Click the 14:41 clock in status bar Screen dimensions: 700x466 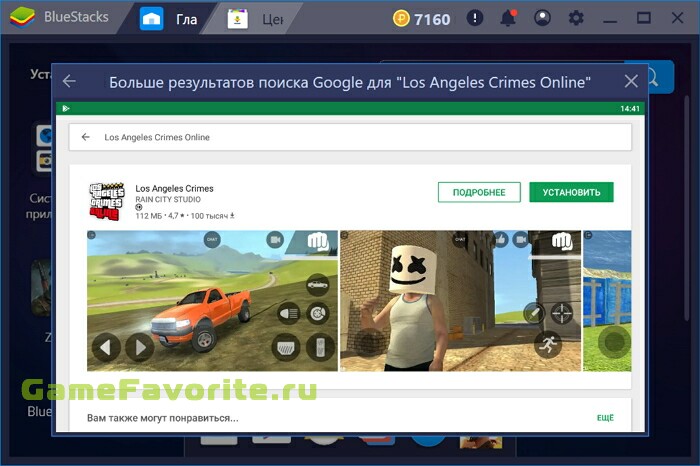pos(629,108)
